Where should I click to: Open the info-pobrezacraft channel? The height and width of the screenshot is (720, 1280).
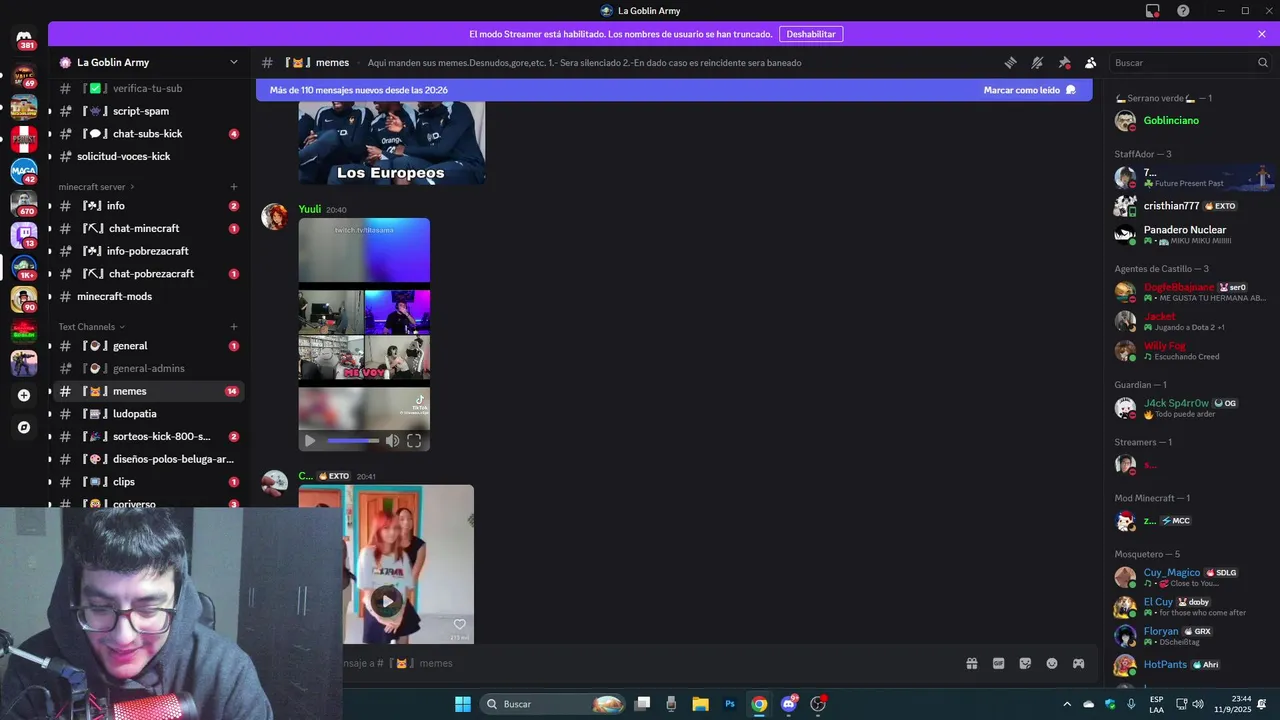[x=148, y=251]
